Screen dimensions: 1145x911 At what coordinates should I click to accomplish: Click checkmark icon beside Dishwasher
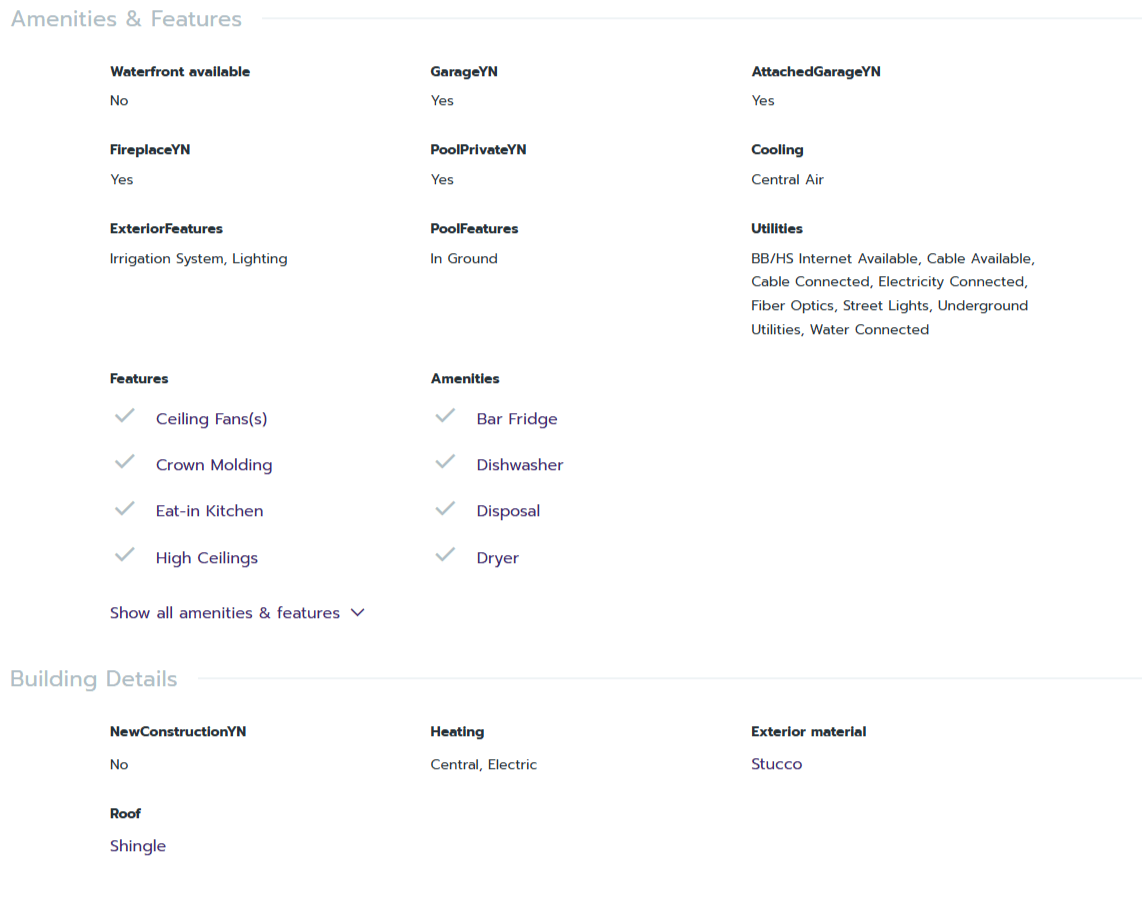445,462
